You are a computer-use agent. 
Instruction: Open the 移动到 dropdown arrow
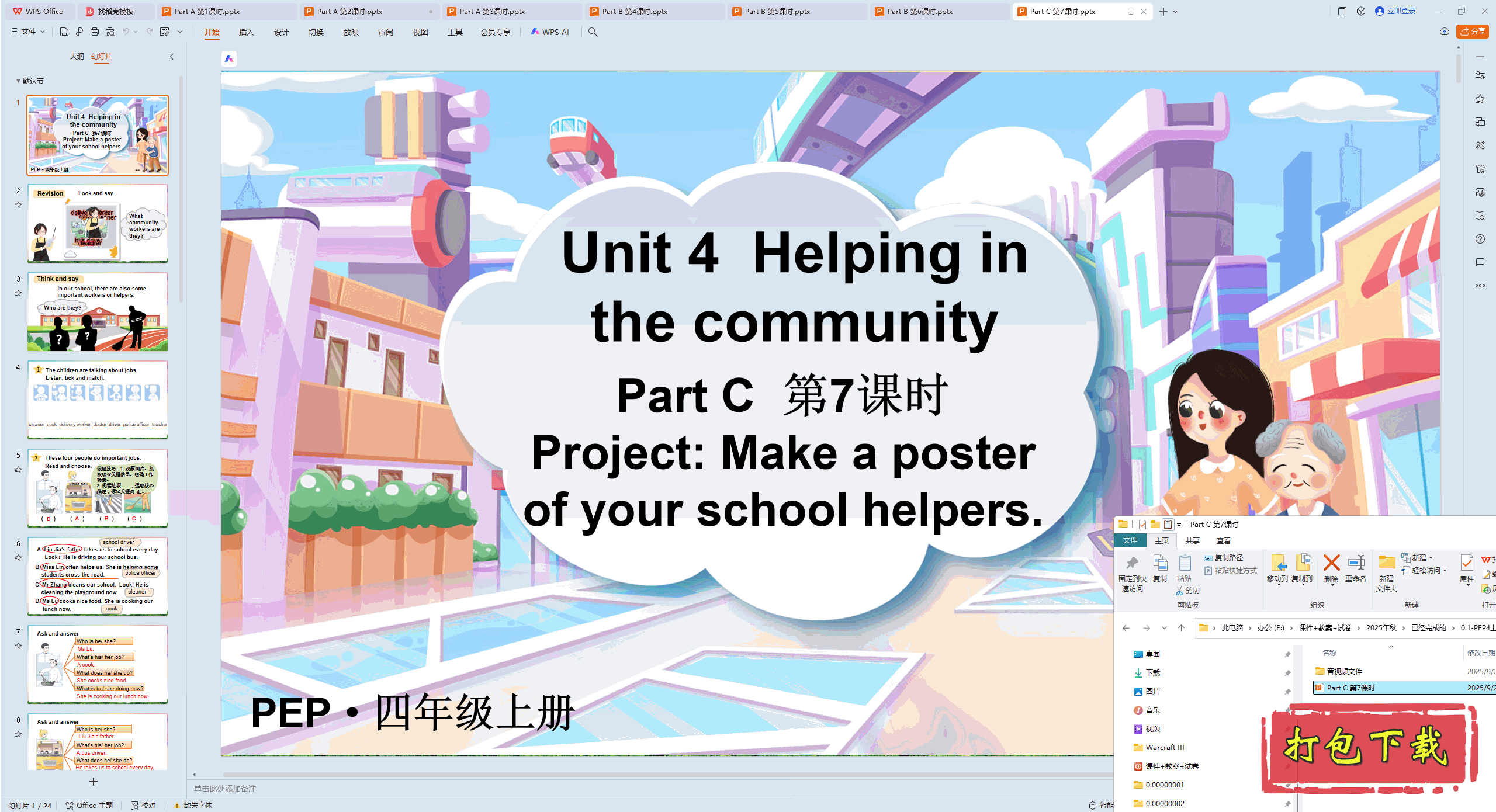pyautogui.click(x=1279, y=584)
